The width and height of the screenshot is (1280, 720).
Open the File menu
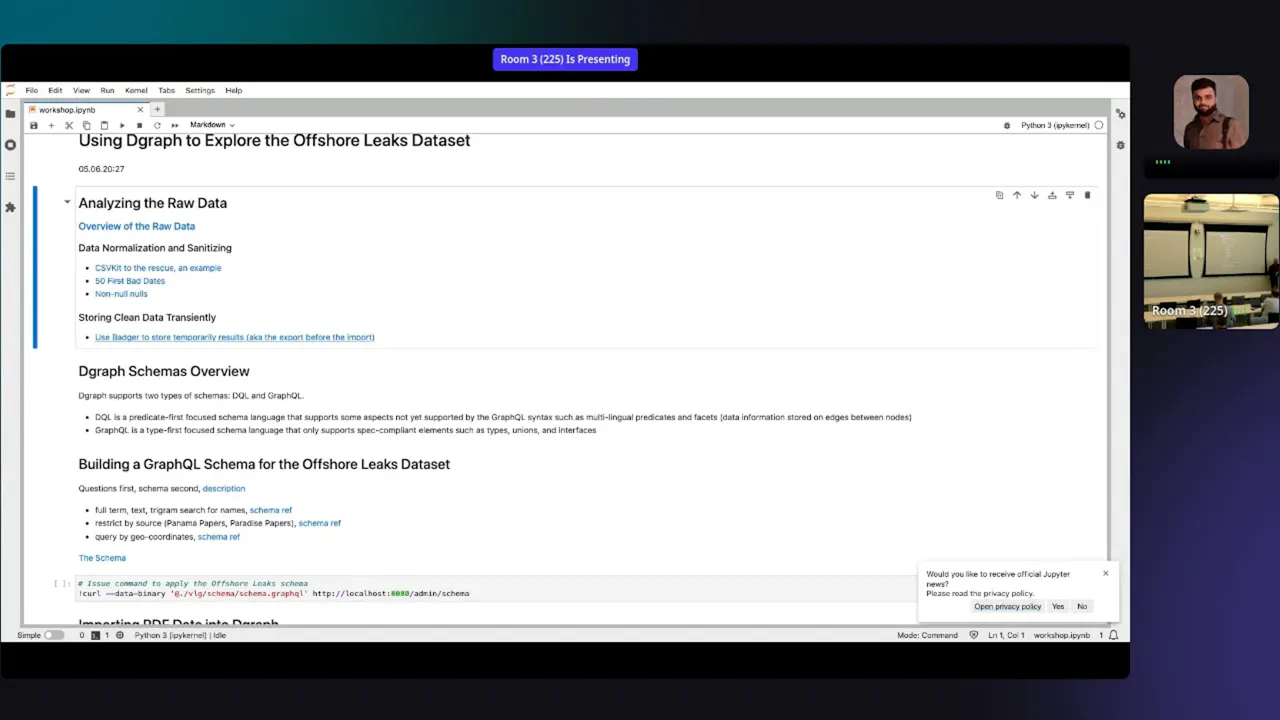coord(32,90)
